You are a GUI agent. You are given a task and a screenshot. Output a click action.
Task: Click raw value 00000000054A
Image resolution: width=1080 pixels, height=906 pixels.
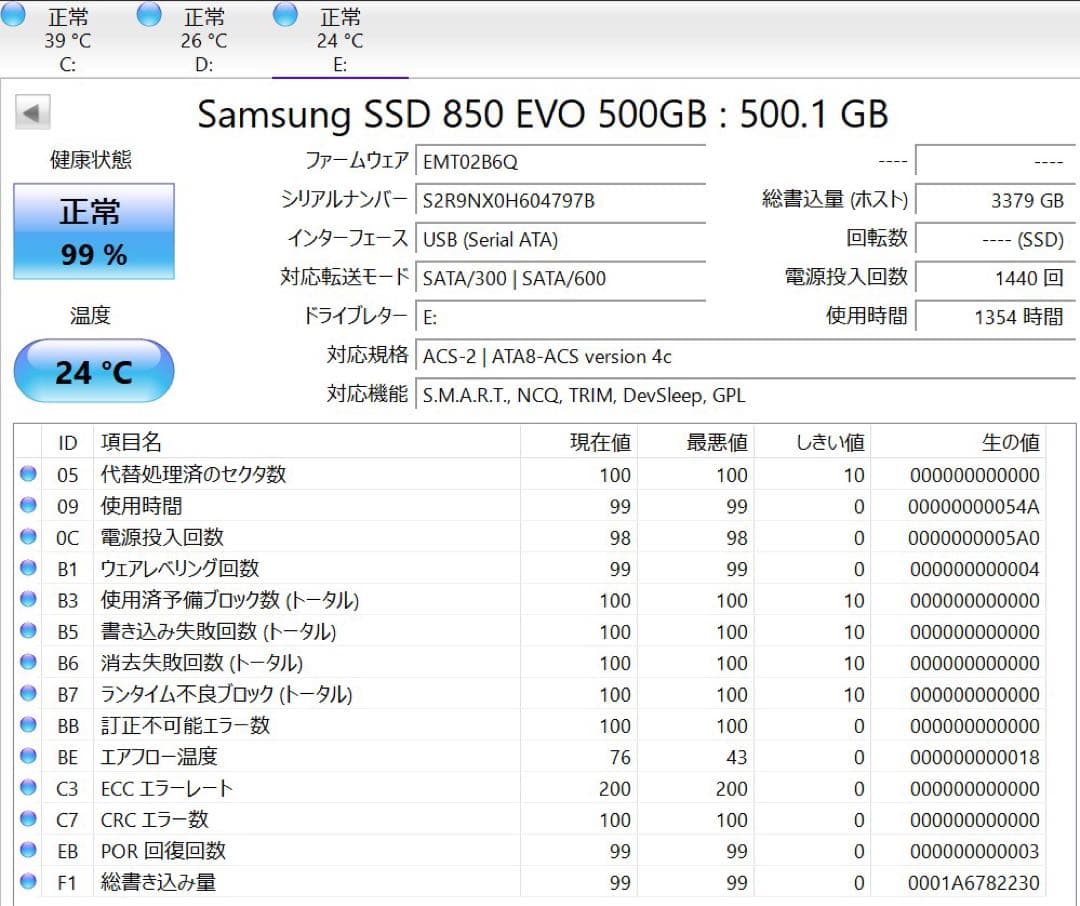pos(973,506)
